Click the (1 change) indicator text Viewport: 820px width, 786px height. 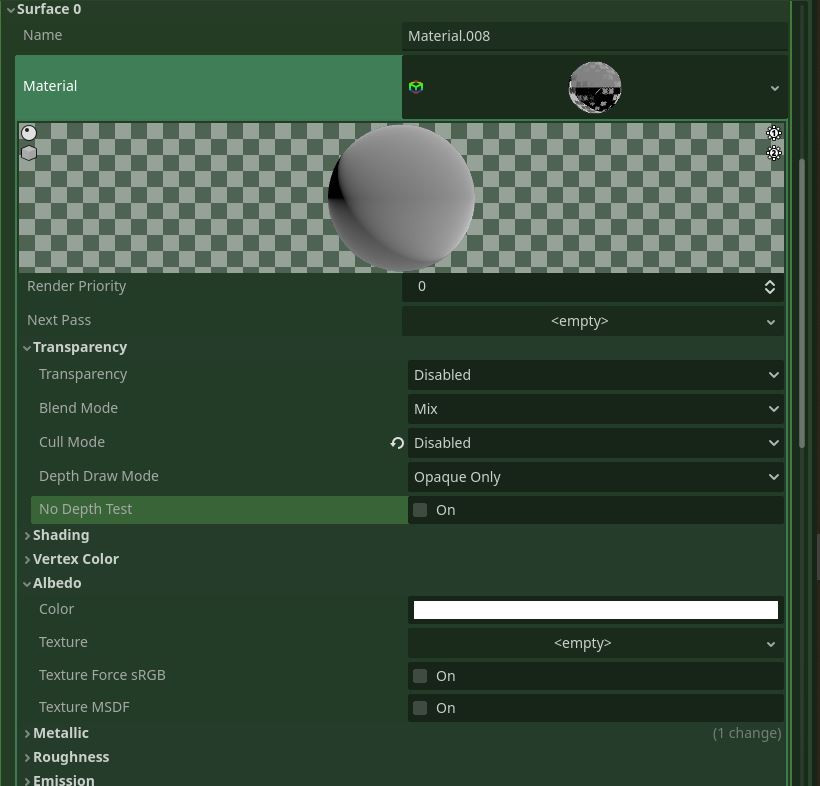747,733
